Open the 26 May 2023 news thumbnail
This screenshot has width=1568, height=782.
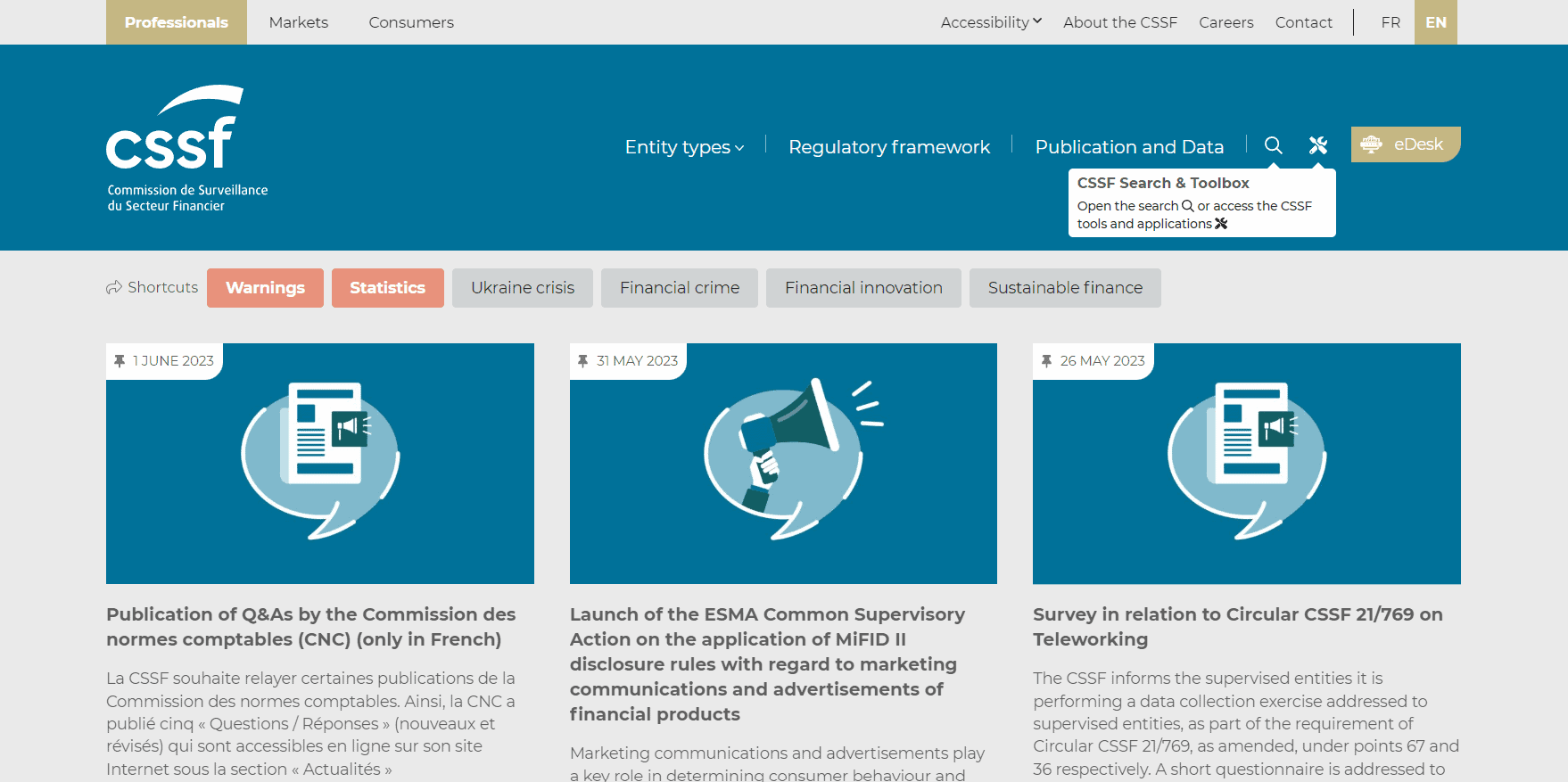(x=1247, y=464)
